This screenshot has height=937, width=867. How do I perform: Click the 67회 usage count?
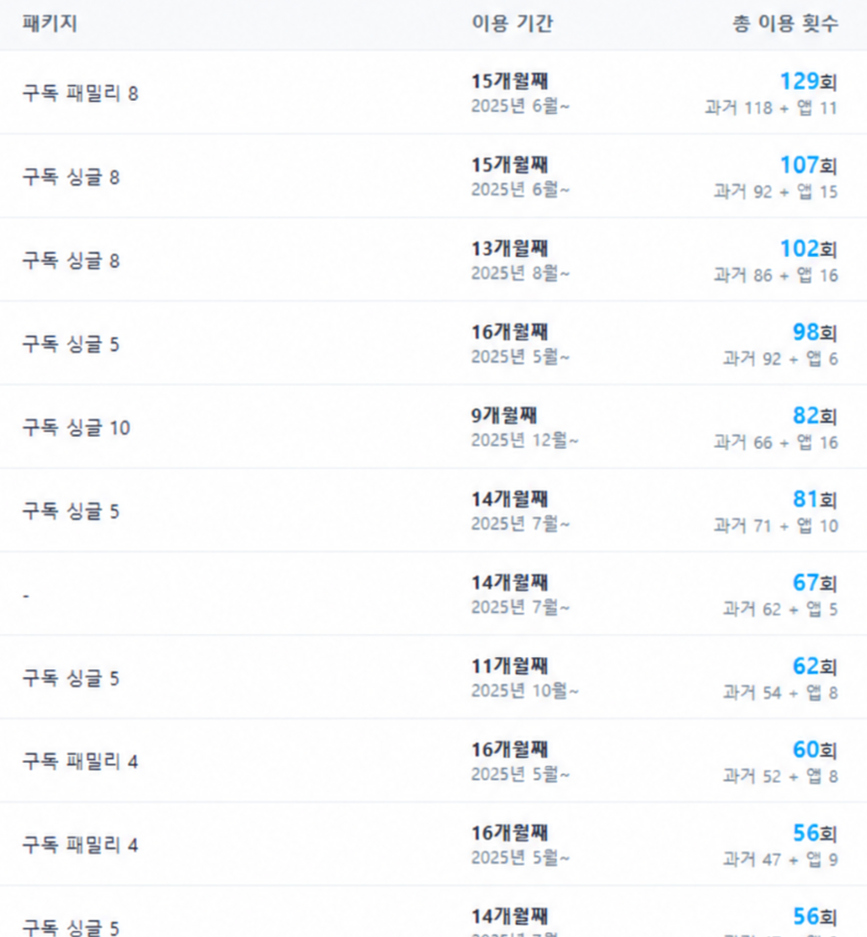point(815,583)
